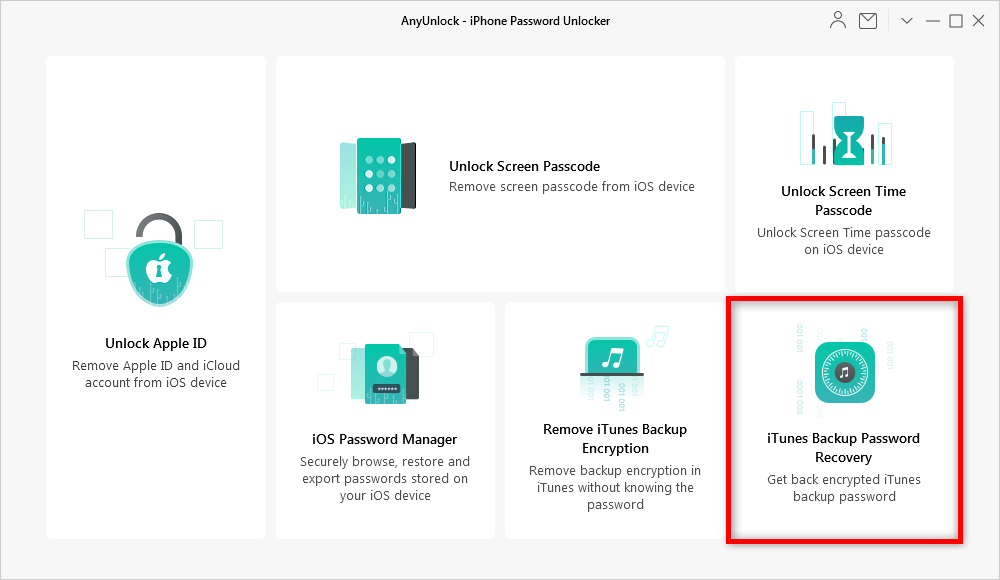Select the Unlock Apple ID title

(x=156, y=343)
